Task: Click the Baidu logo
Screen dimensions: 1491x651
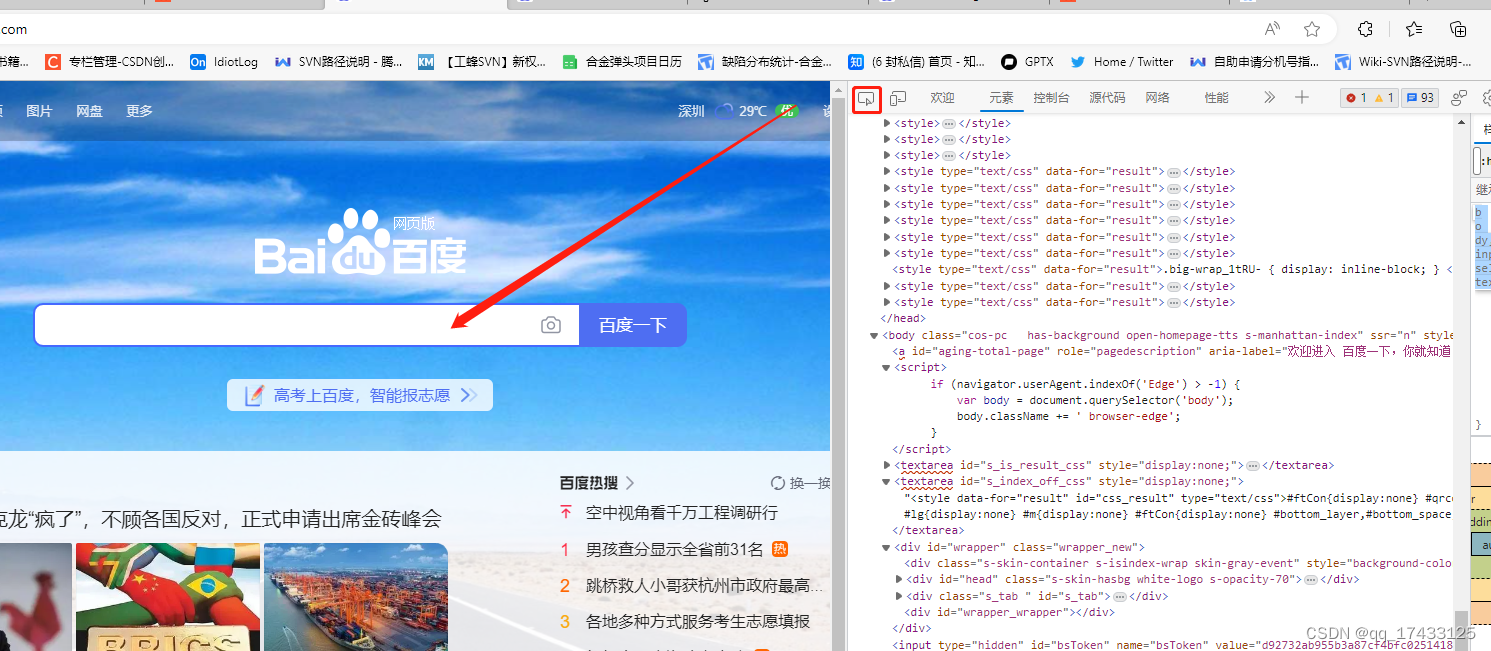Action: coord(360,242)
